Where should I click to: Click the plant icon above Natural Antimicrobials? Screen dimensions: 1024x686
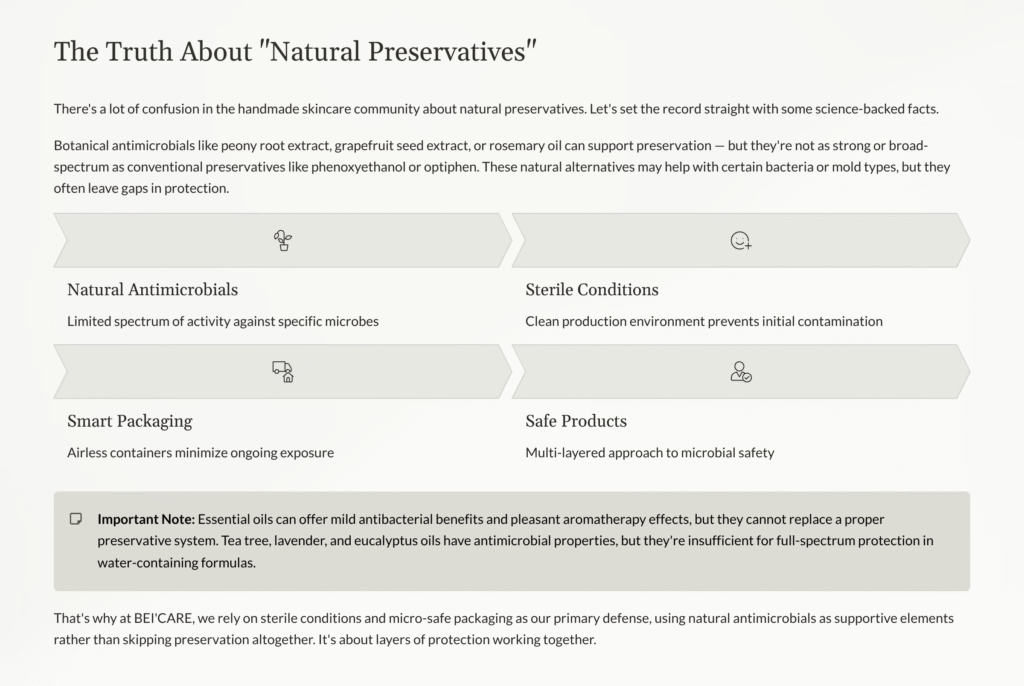tap(283, 240)
